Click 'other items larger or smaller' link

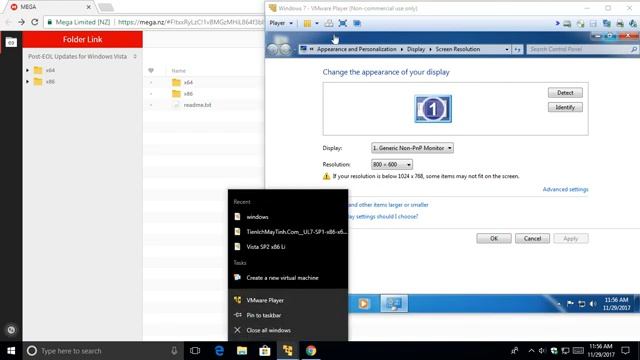point(388,205)
